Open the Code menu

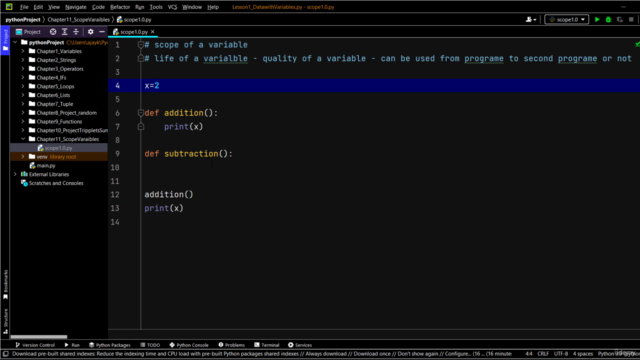[98, 7]
